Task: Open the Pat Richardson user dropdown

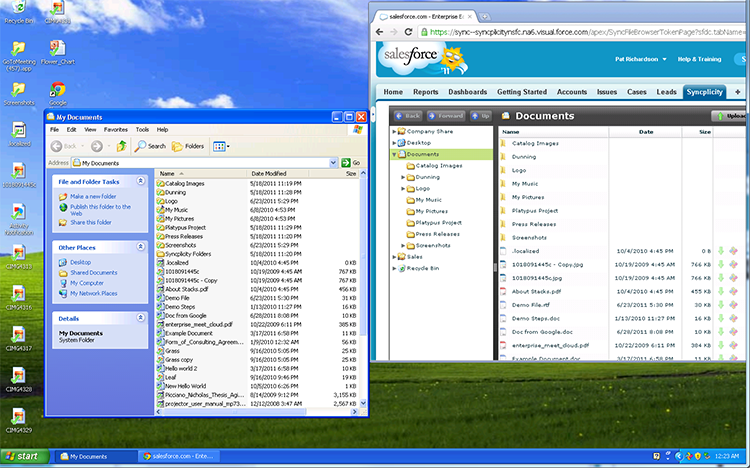Action: [640, 59]
